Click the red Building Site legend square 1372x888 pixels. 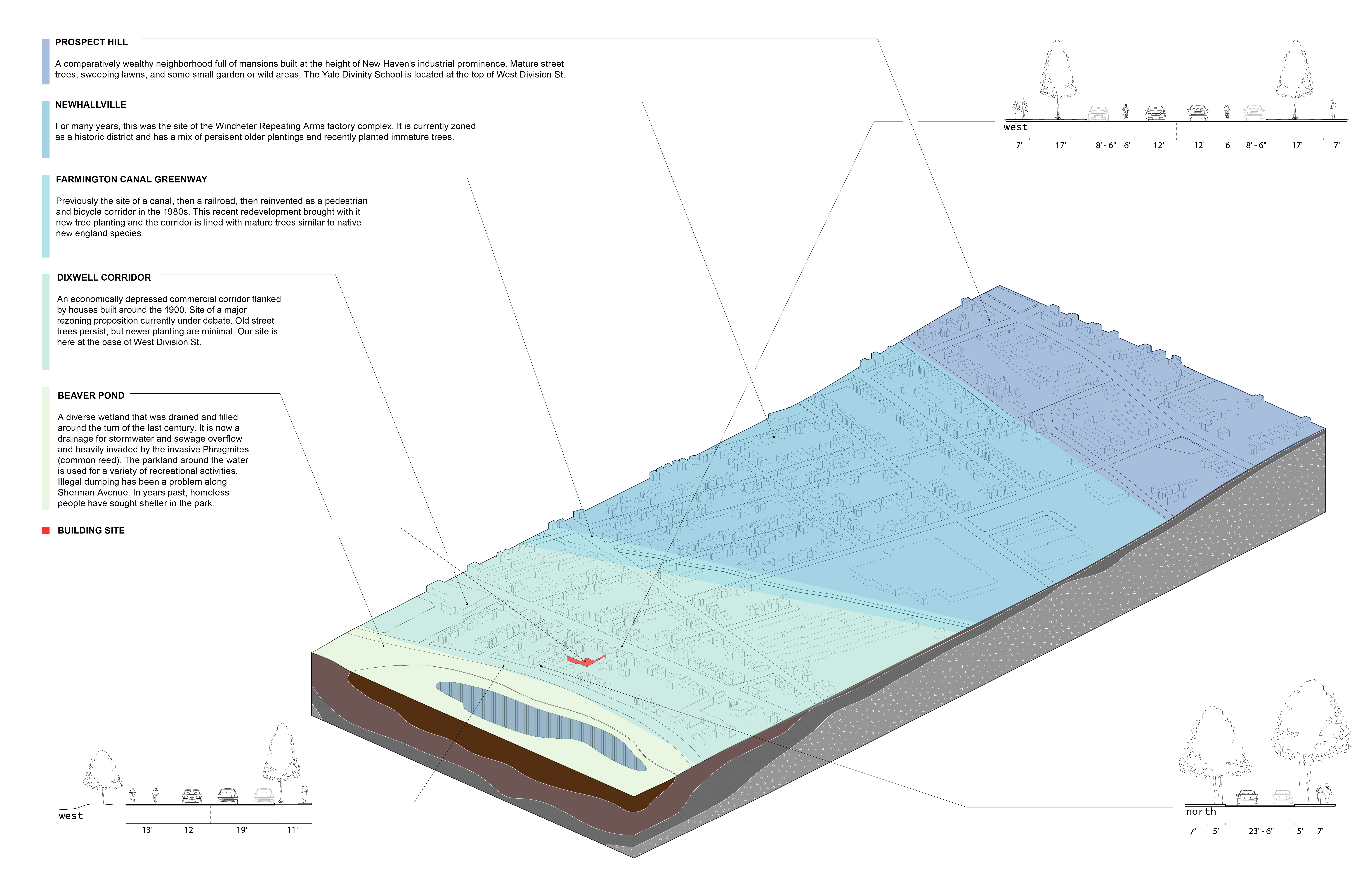(x=46, y=530)
